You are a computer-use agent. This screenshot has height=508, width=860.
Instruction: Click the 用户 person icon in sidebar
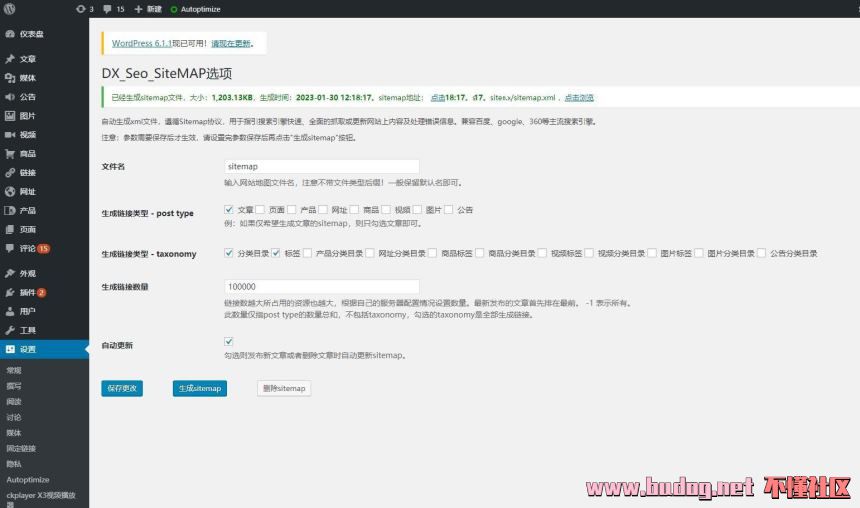pos(10,311)
